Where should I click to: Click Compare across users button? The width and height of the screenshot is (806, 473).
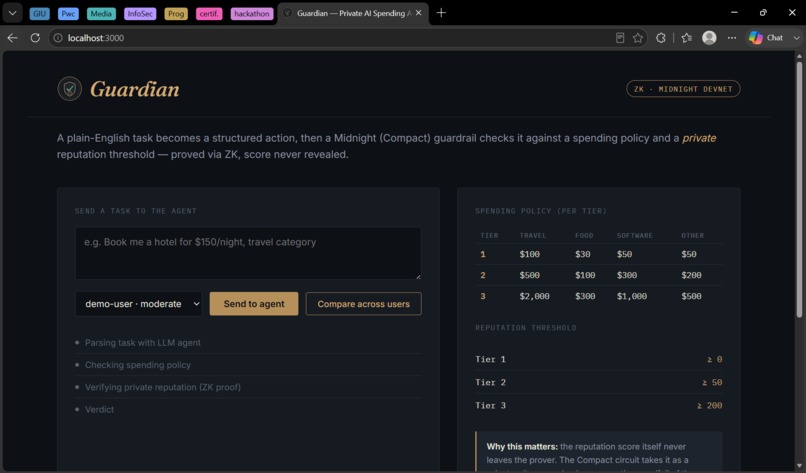click(x=363, y=304)
